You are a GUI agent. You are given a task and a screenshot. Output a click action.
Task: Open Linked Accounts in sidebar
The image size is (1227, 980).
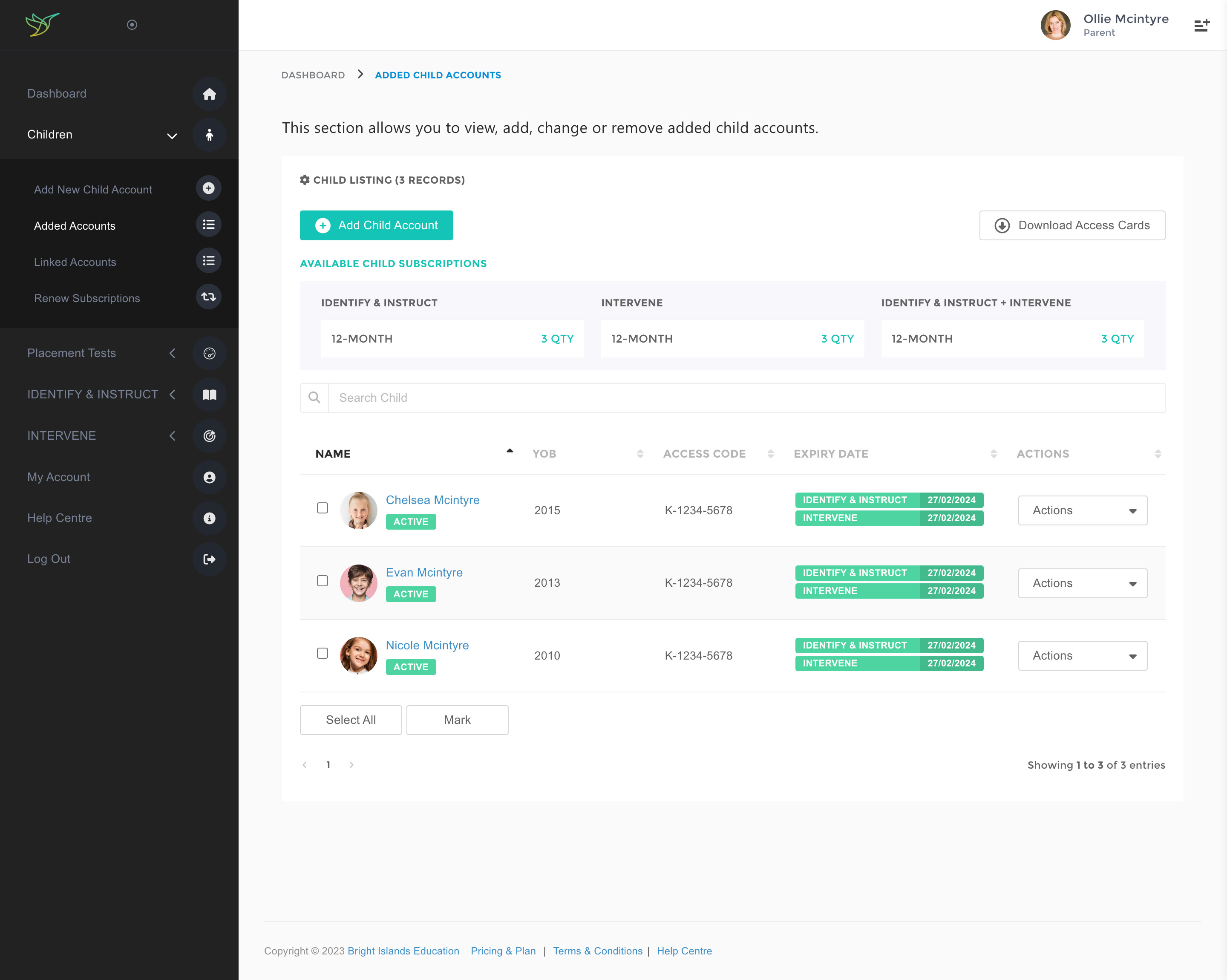(x=75, y=262)
